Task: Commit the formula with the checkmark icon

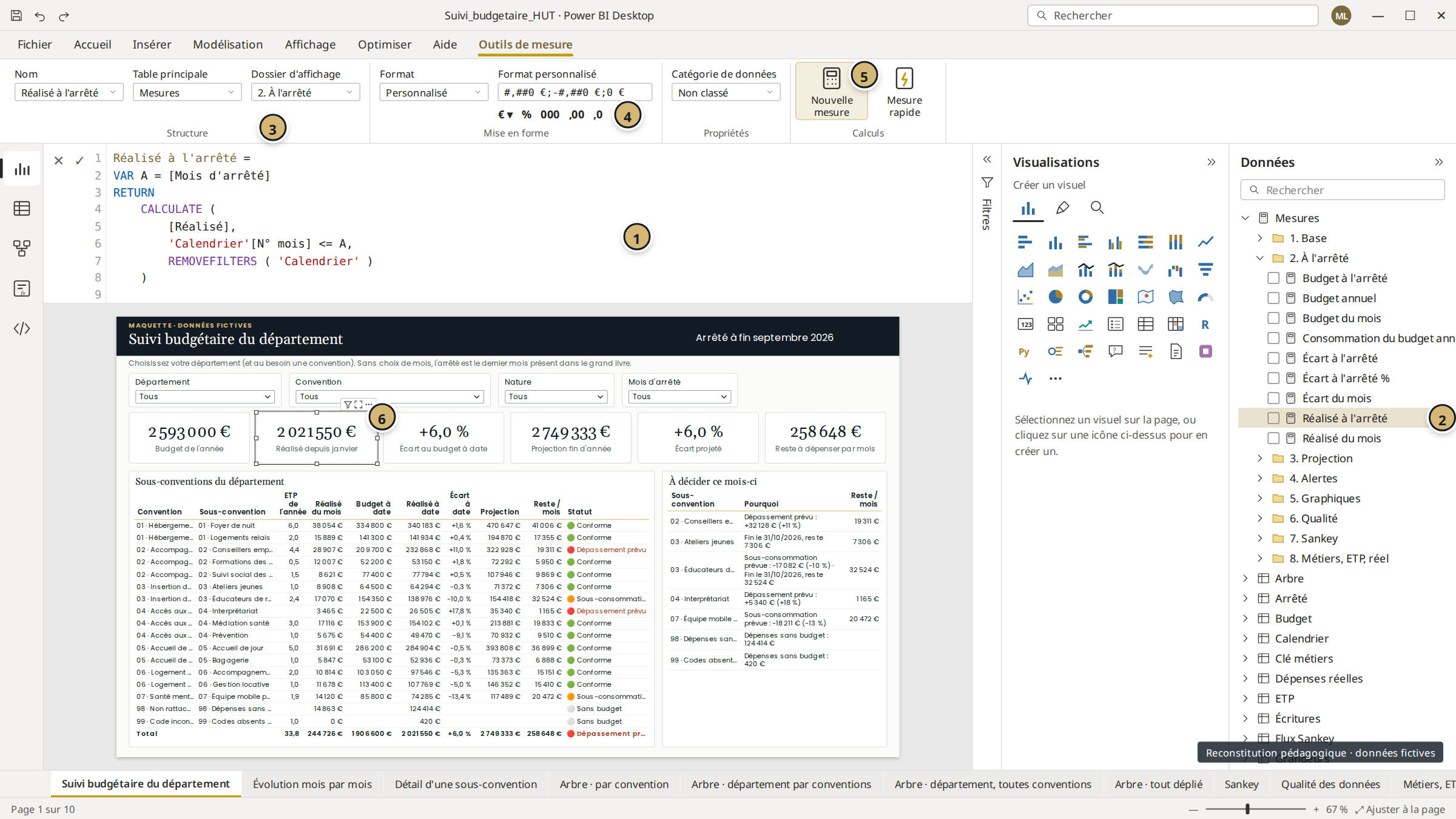Action: [79, 160]
